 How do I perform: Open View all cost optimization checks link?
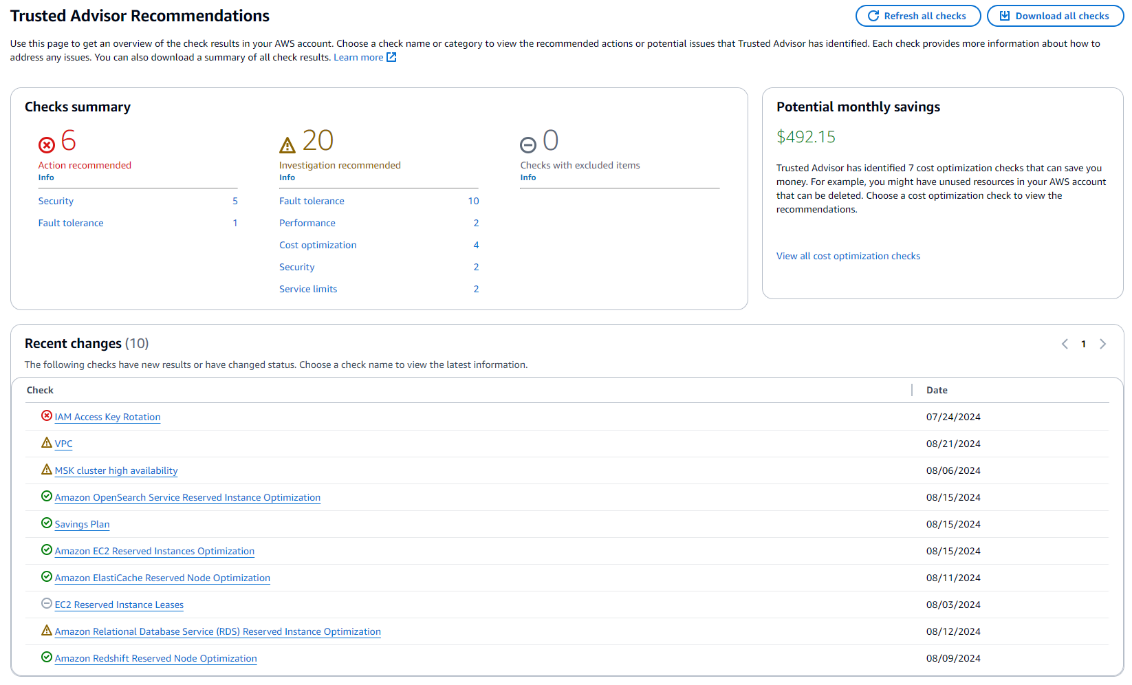point(848,256)
